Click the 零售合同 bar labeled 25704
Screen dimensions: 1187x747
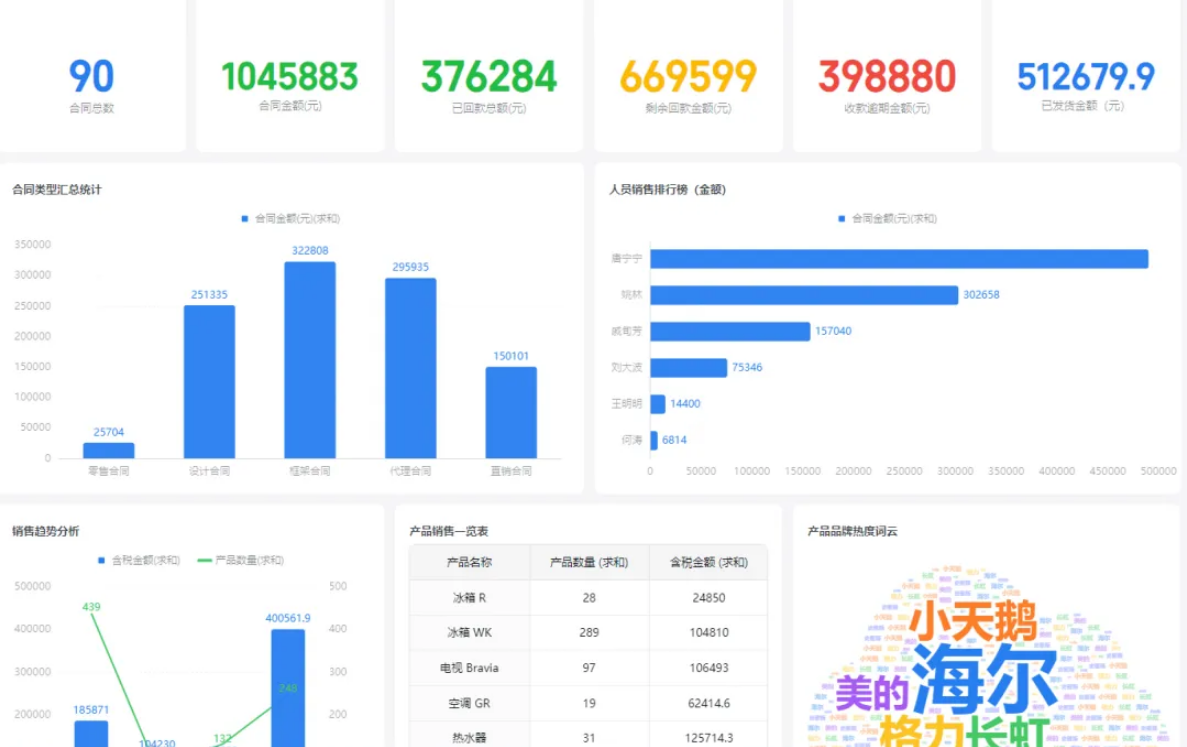109,450
